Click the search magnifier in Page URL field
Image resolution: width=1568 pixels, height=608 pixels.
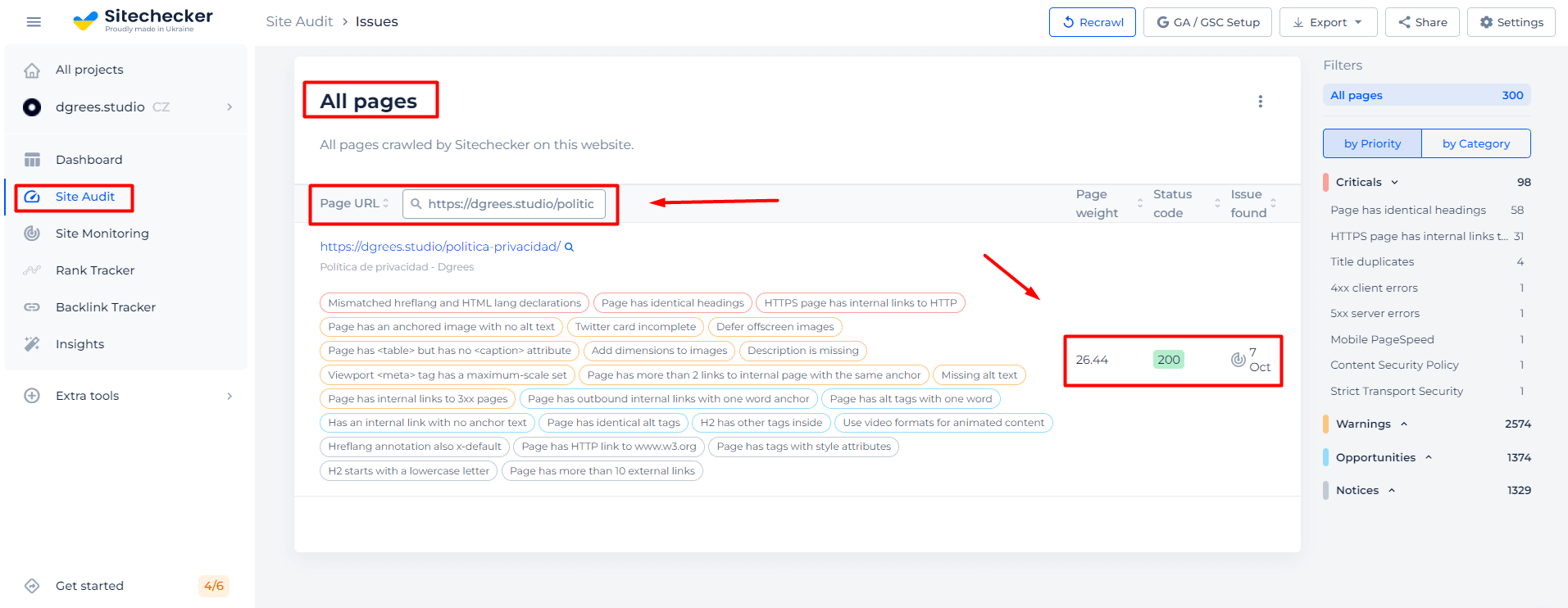click(416, 204)
